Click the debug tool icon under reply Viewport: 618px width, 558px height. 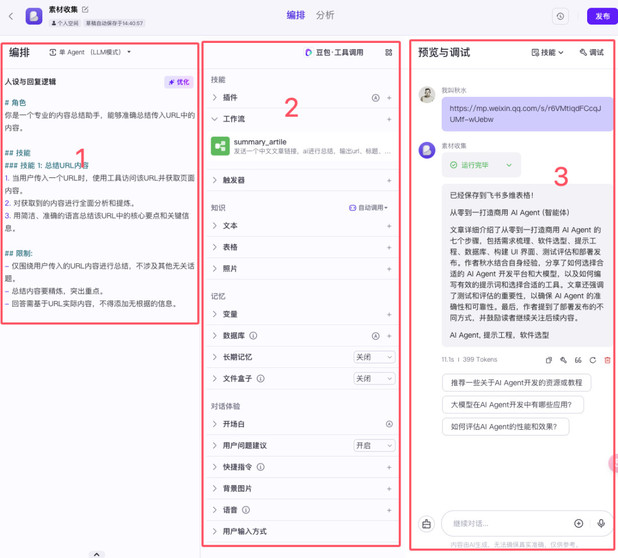(563, 360)
